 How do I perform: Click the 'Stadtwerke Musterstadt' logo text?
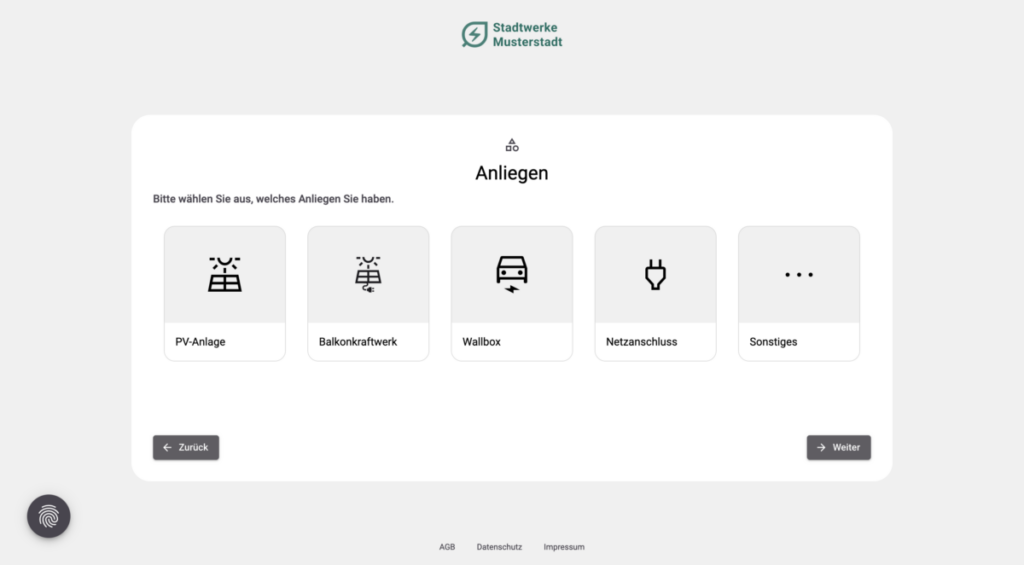pos(527,35)
